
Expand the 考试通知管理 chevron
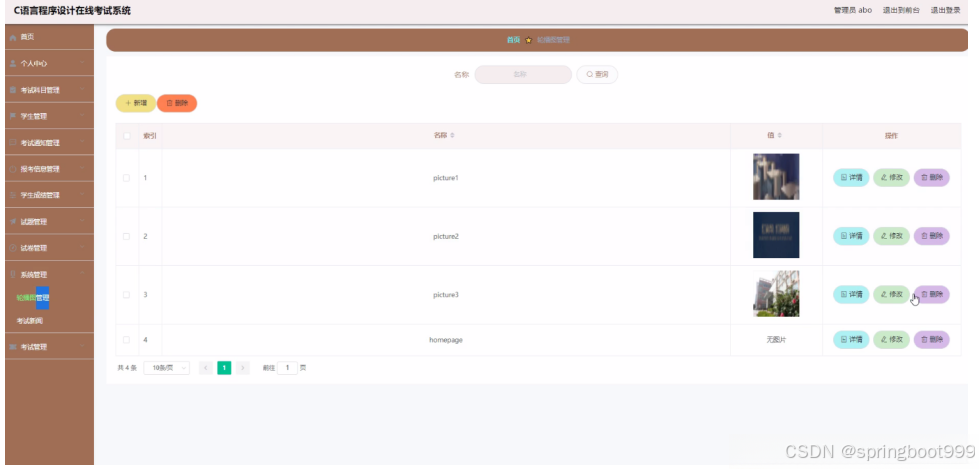pyautogui.click(x=82, y=142)
